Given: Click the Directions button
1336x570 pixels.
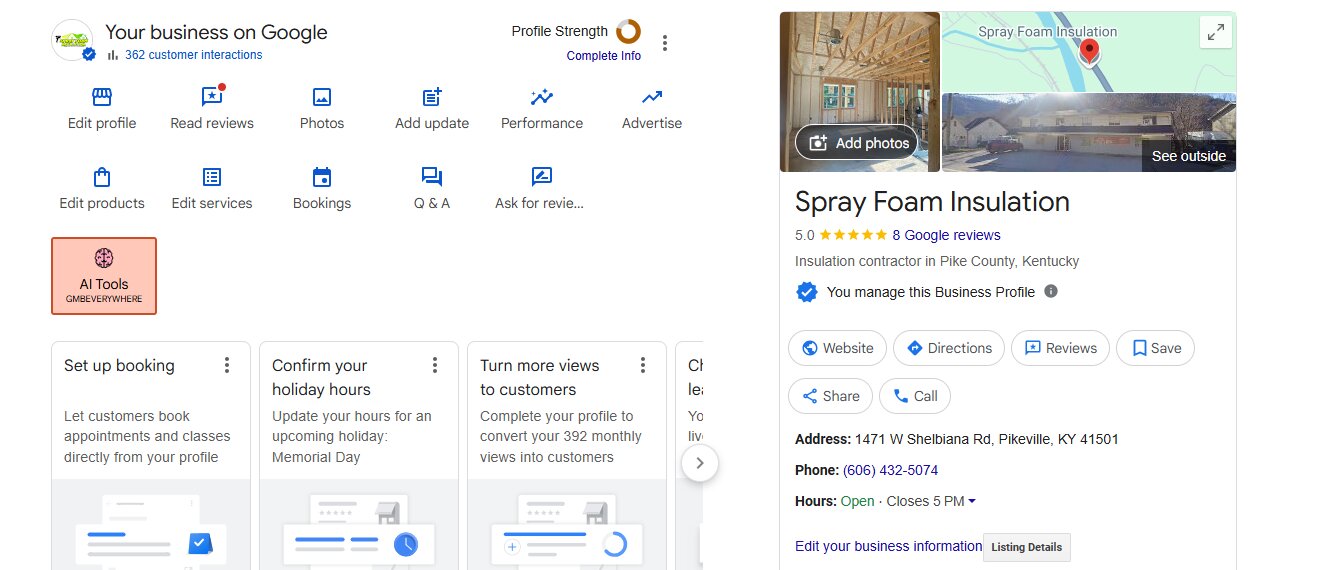Looking at the screenshot, I should tap(949, 348).
